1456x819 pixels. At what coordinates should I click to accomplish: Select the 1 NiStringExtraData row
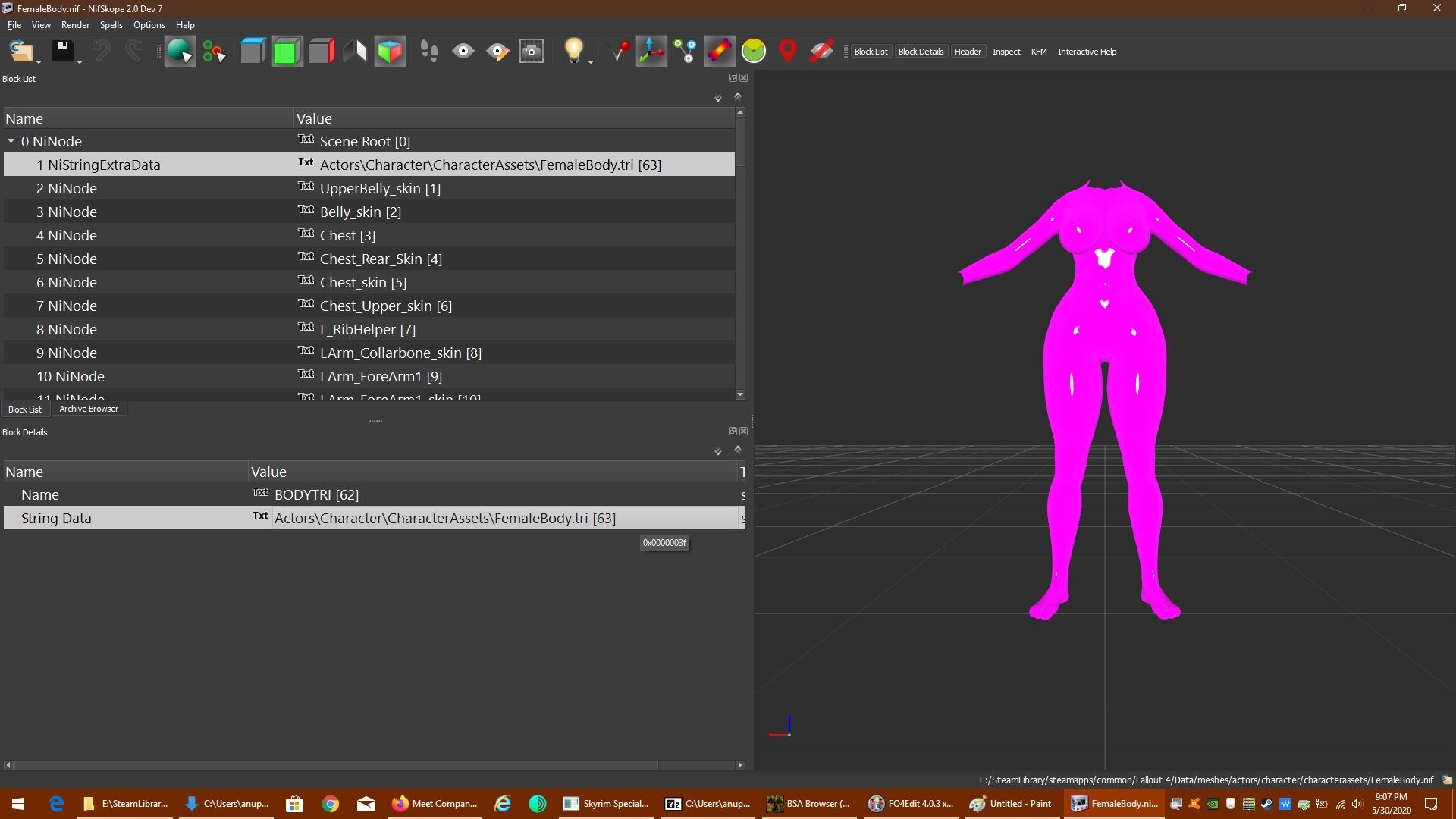[369, 165]
